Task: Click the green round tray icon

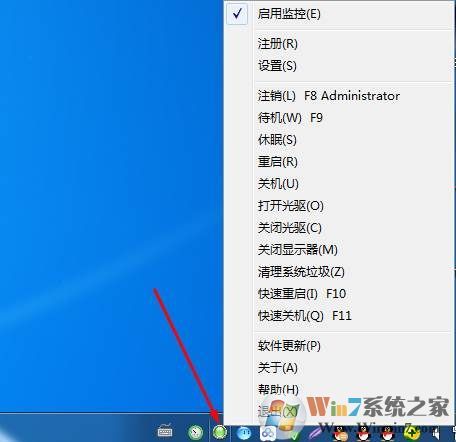Action: (x=220, y=432)
